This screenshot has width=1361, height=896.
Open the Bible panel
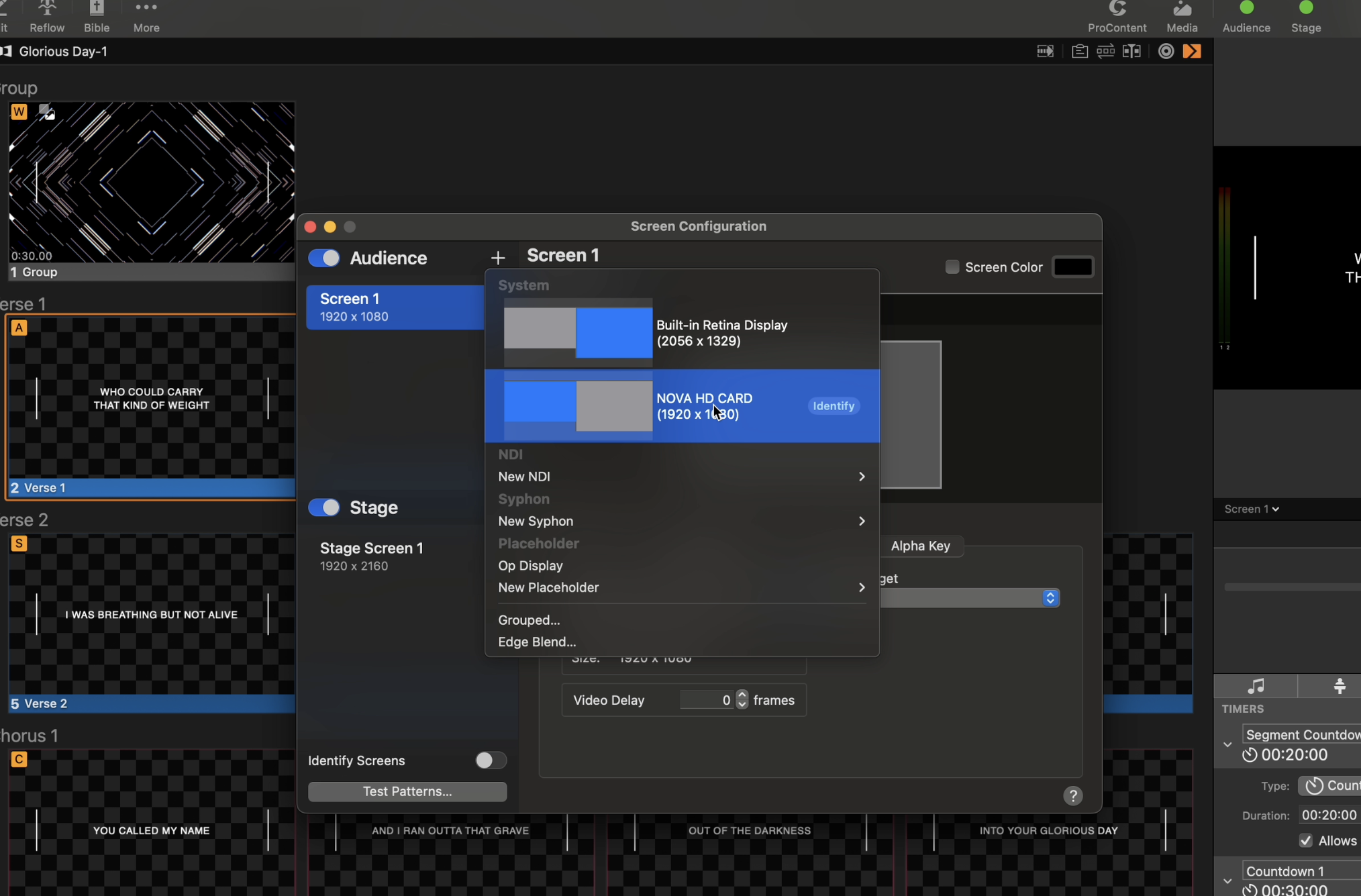click(97, 17)
